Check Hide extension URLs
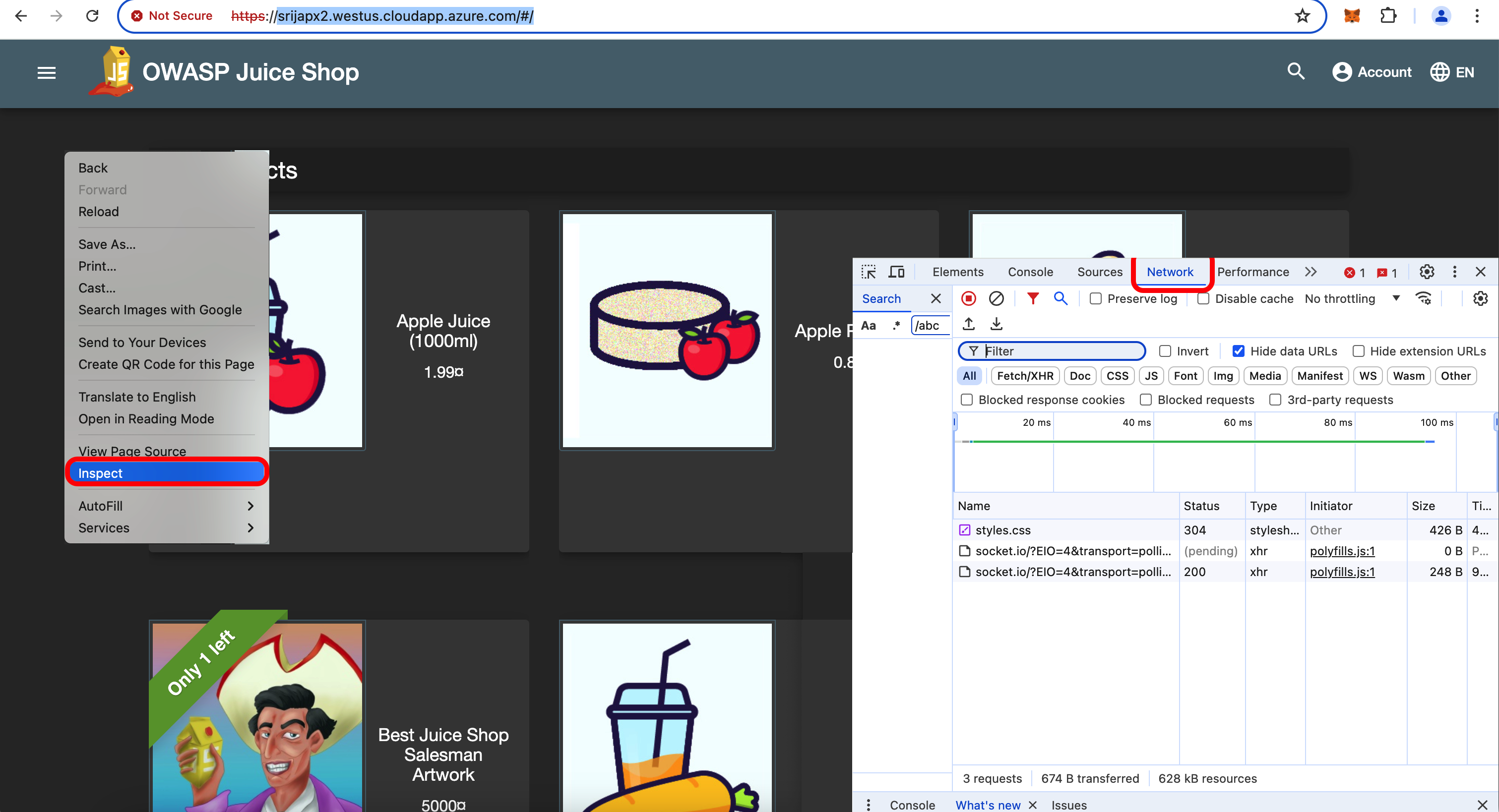1499x812 pixels. [x=1358, y=351]
